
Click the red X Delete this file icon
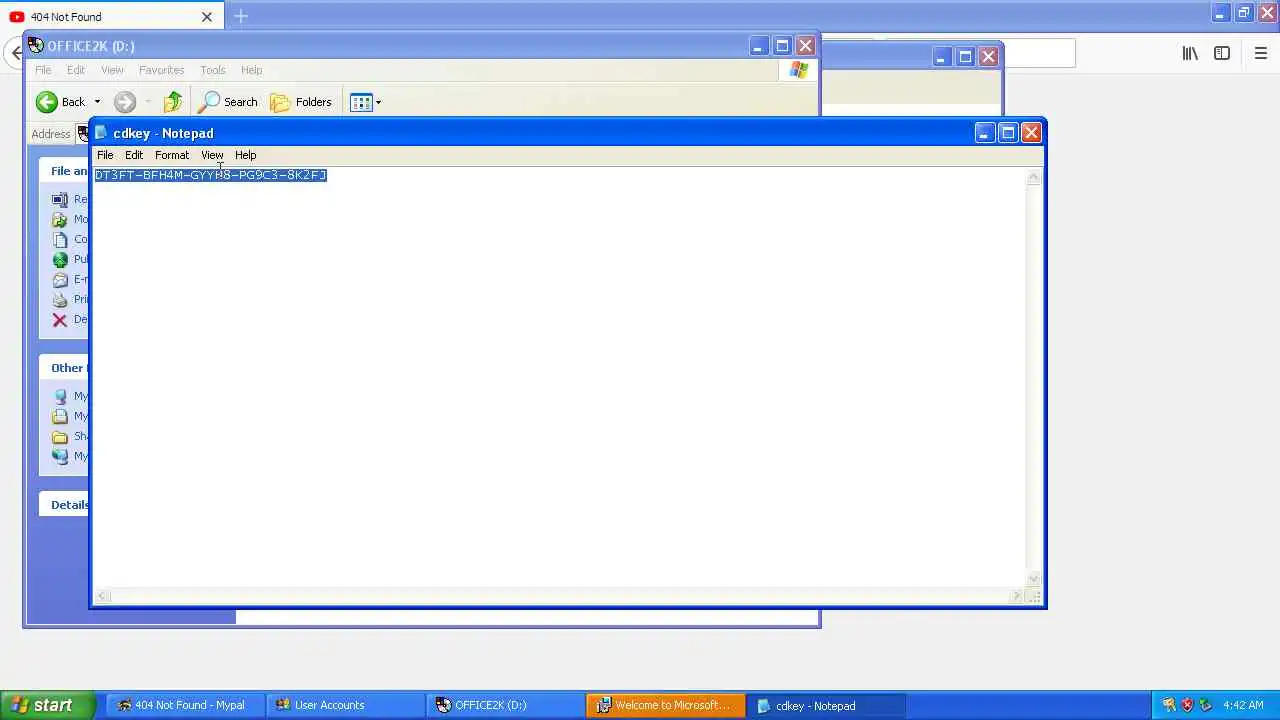[60, 319]
